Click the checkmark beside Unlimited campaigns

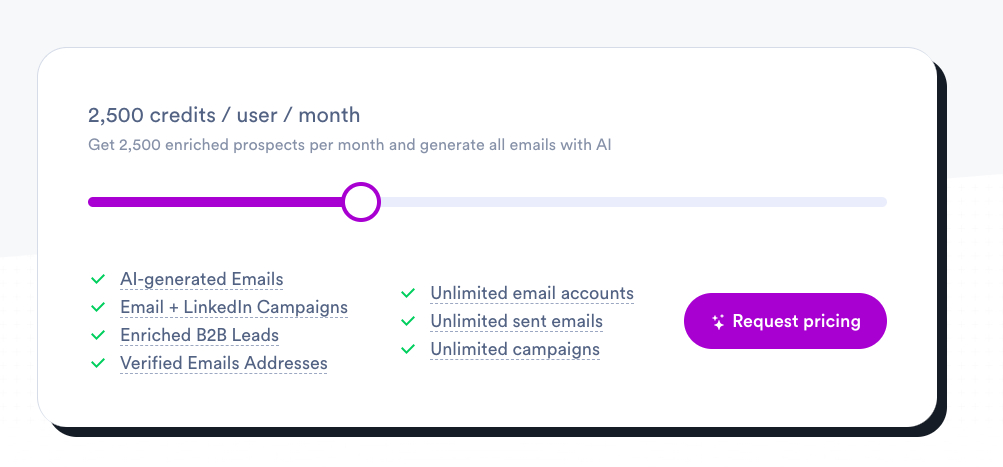408,349
